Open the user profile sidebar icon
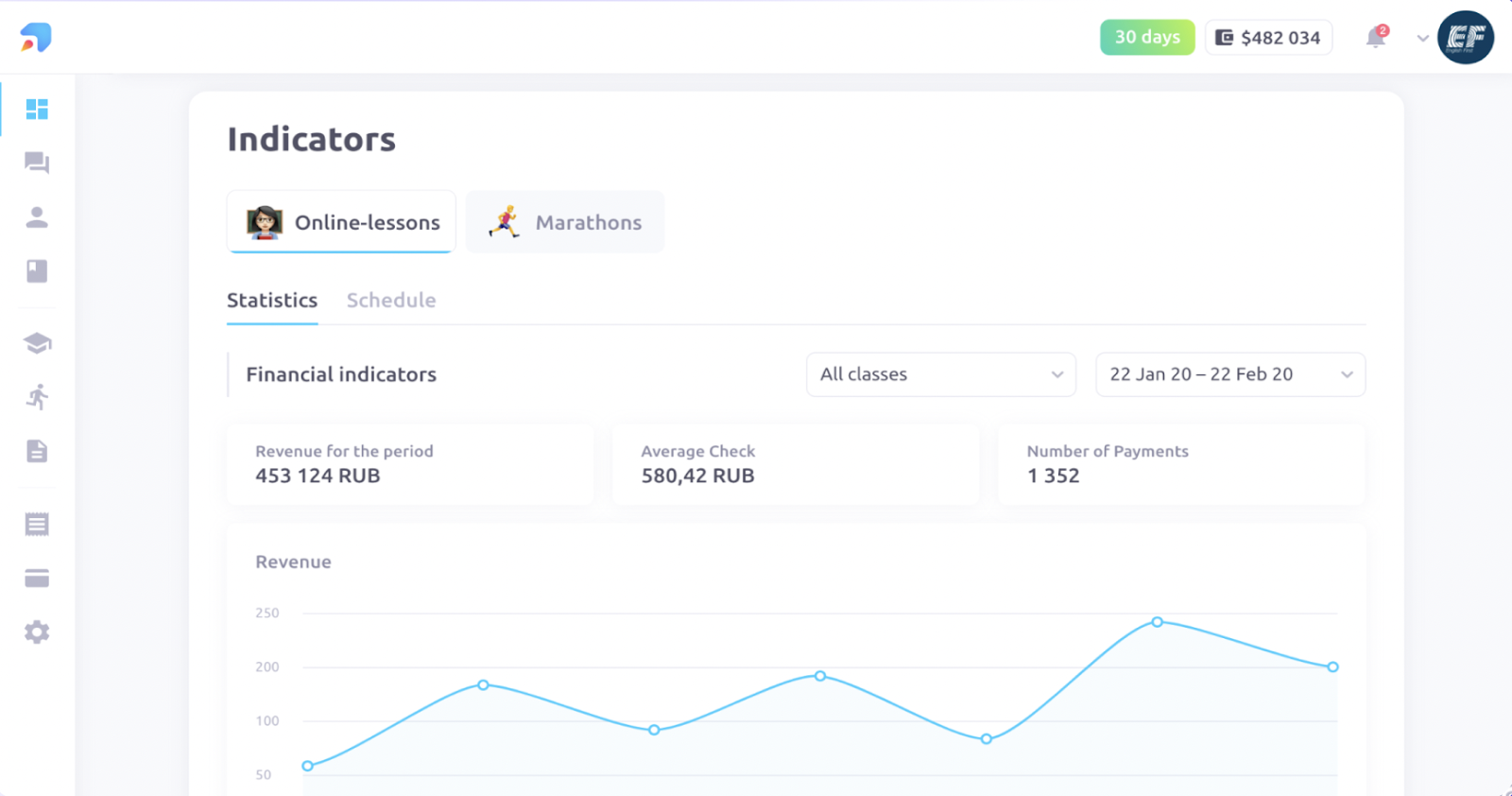This screenshot has width=1512, height=796. [37, 217]
